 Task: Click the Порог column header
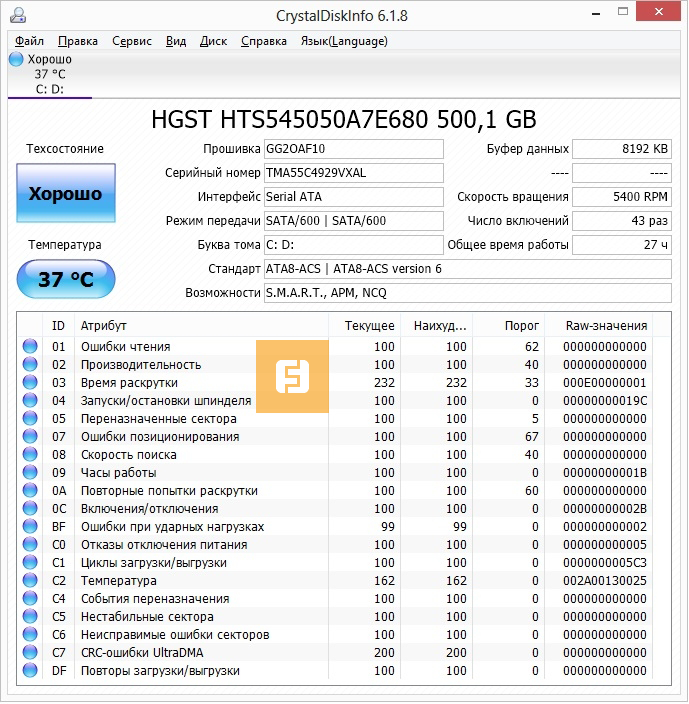508,326
